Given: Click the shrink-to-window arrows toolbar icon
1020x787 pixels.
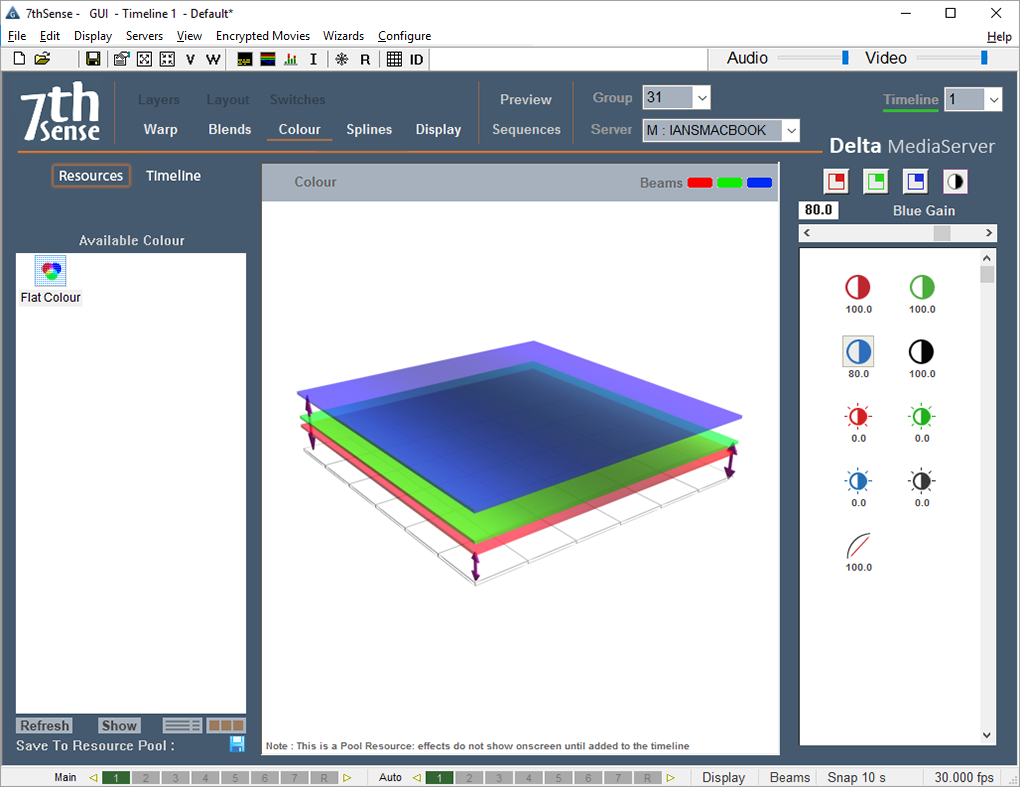Looking at the screenshot, I should [x=167, y=60].
